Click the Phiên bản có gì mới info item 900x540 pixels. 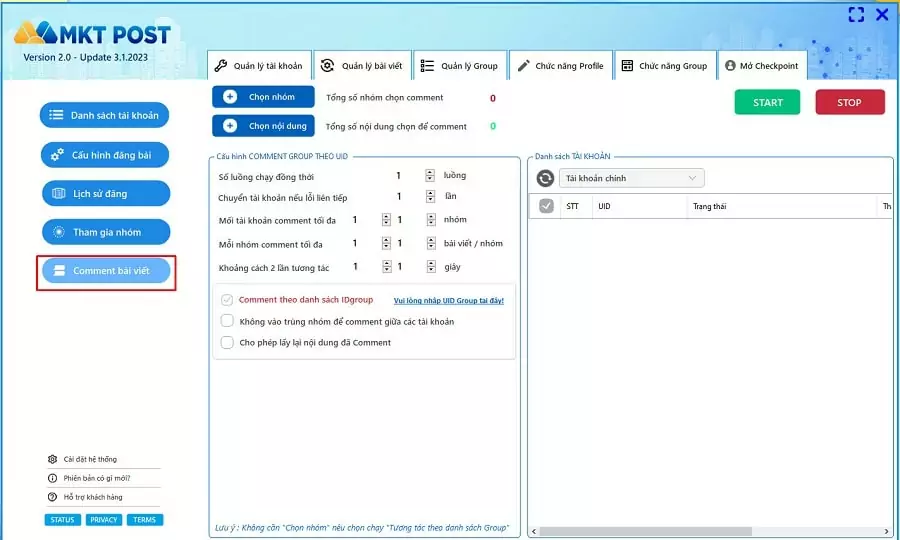(x=89, y=478)
